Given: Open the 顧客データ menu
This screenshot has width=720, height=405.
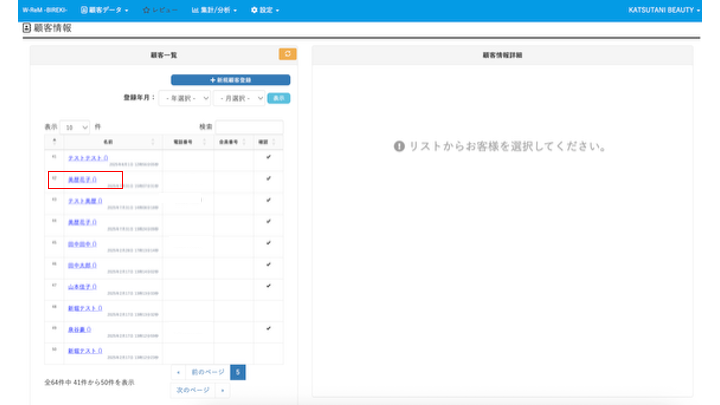Looking at the screenshot, I should pyautogui.click(x=105, y=10).
